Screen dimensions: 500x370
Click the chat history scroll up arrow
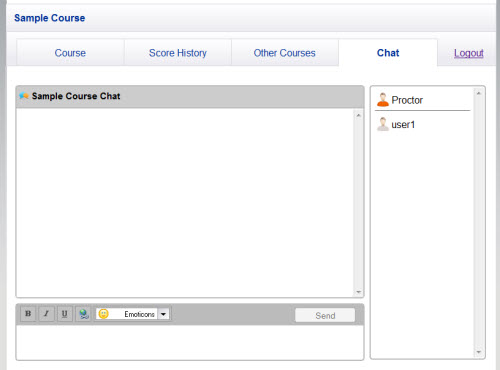358,115
